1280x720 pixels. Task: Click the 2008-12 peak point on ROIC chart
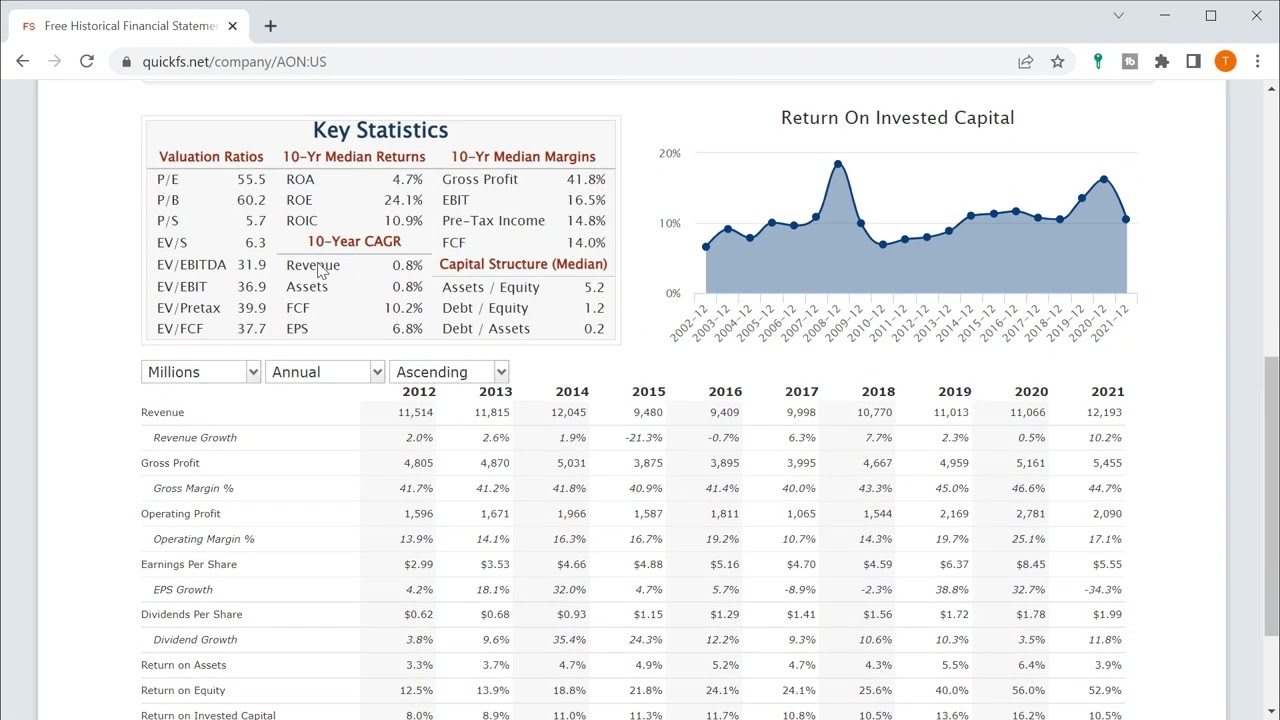[x=838, y=164]
